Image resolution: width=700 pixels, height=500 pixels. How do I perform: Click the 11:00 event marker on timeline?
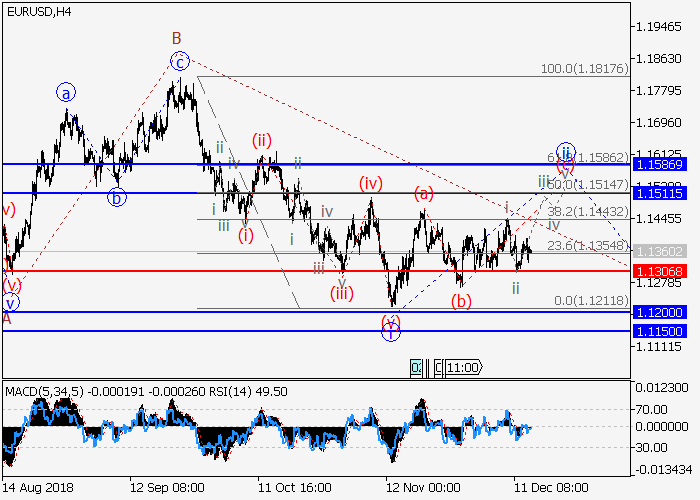coord(463,367)
